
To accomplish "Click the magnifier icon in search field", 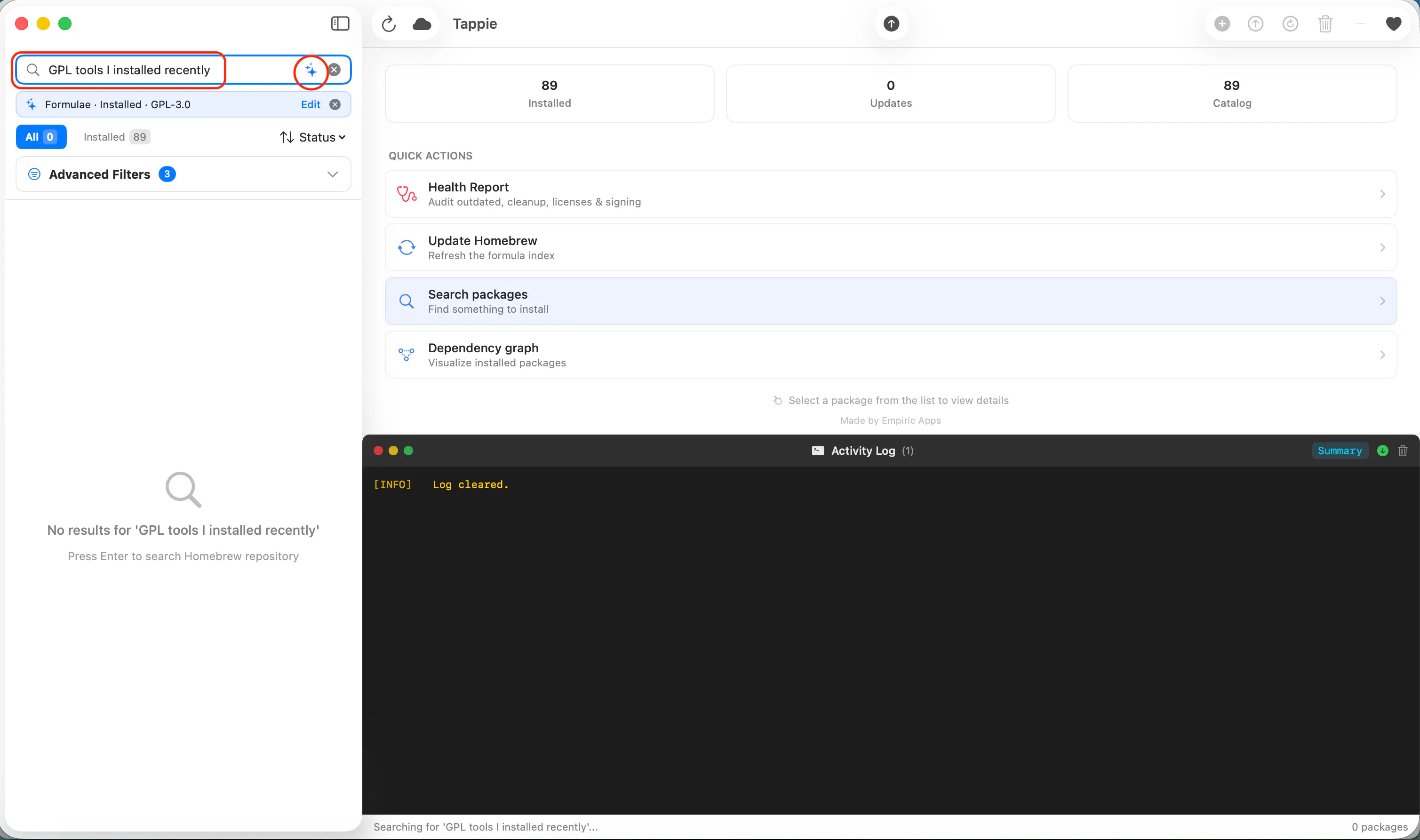I will pos(33,70).
